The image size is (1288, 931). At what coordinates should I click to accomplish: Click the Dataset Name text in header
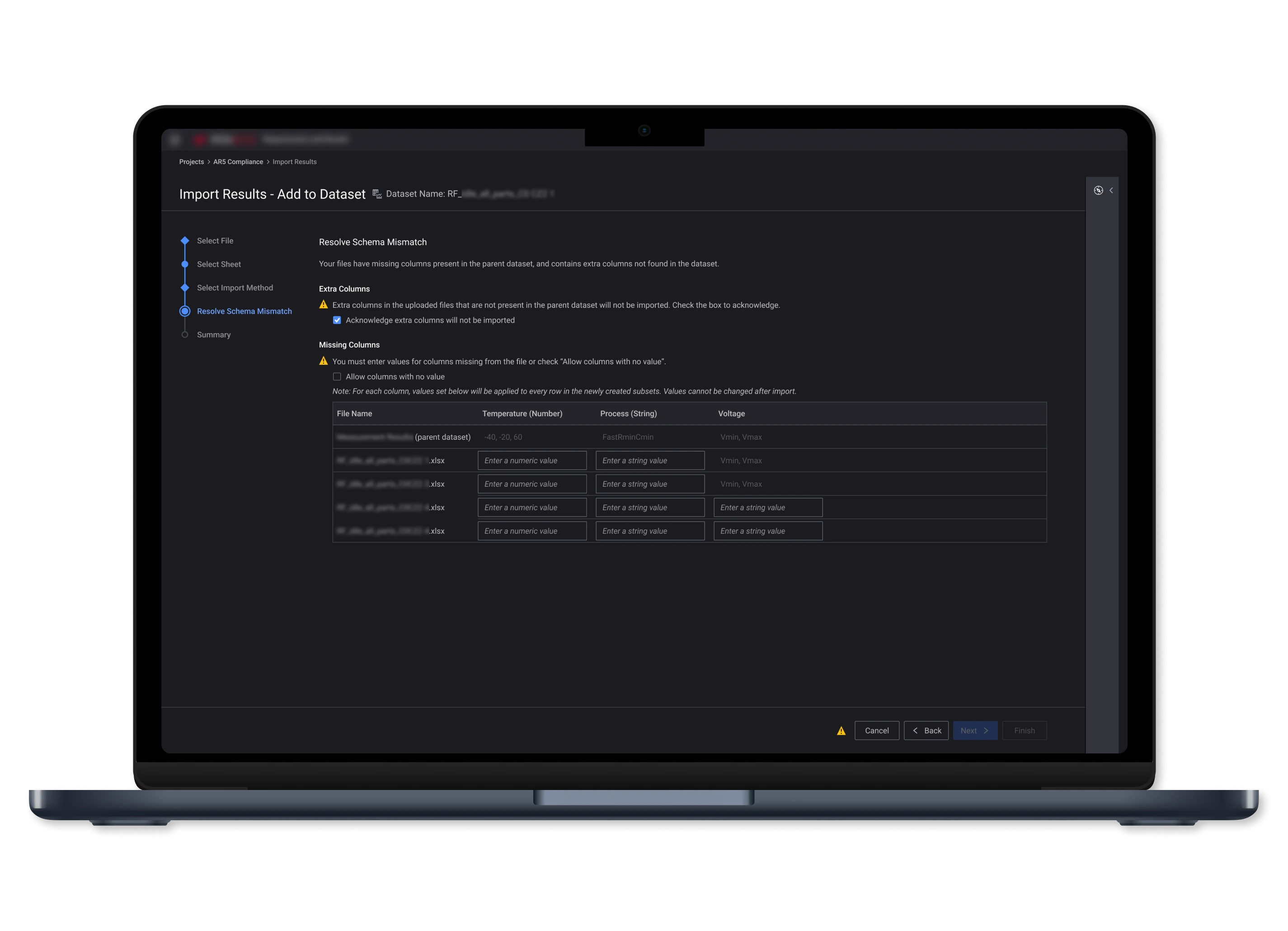pyautogui.click(x=470, y=194)
